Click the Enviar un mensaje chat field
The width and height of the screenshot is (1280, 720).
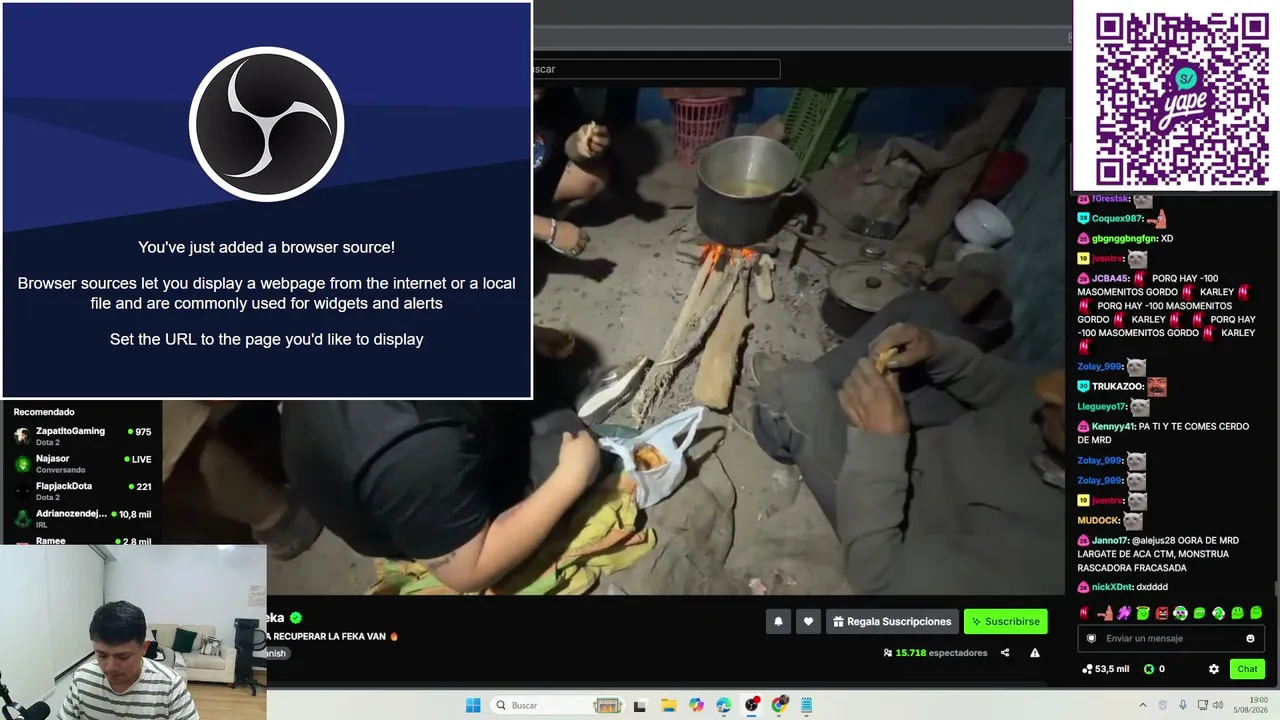click(1171, 638)
